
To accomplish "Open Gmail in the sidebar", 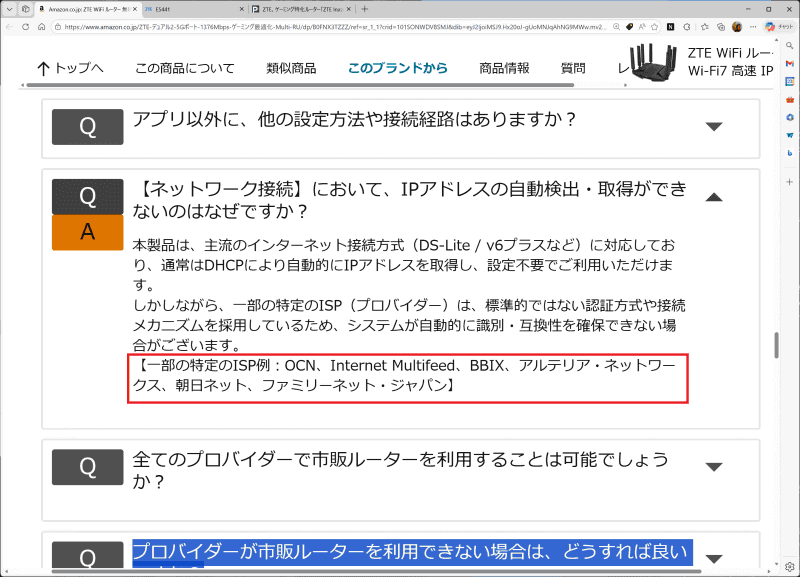I will tap(790, 64).
